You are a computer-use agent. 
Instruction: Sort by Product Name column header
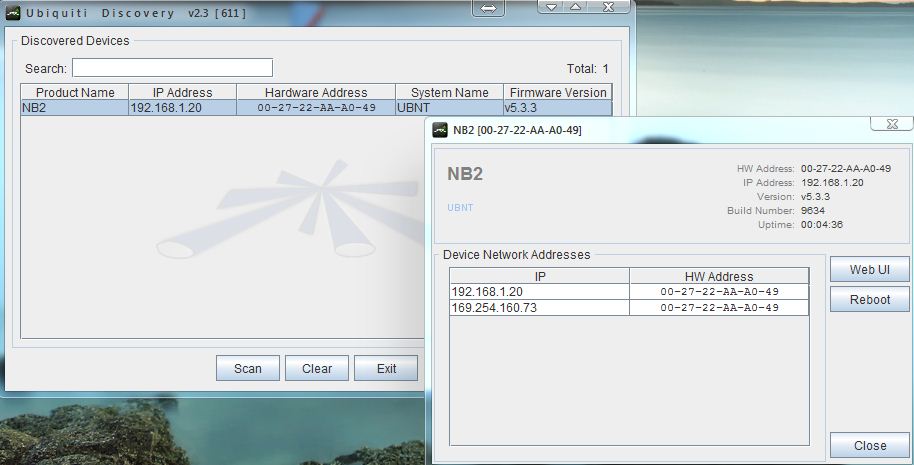click(x=75, y=92)
